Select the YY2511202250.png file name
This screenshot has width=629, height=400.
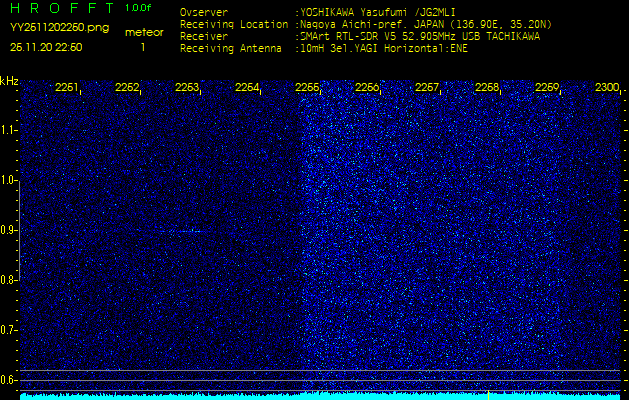tap(59, 28)
